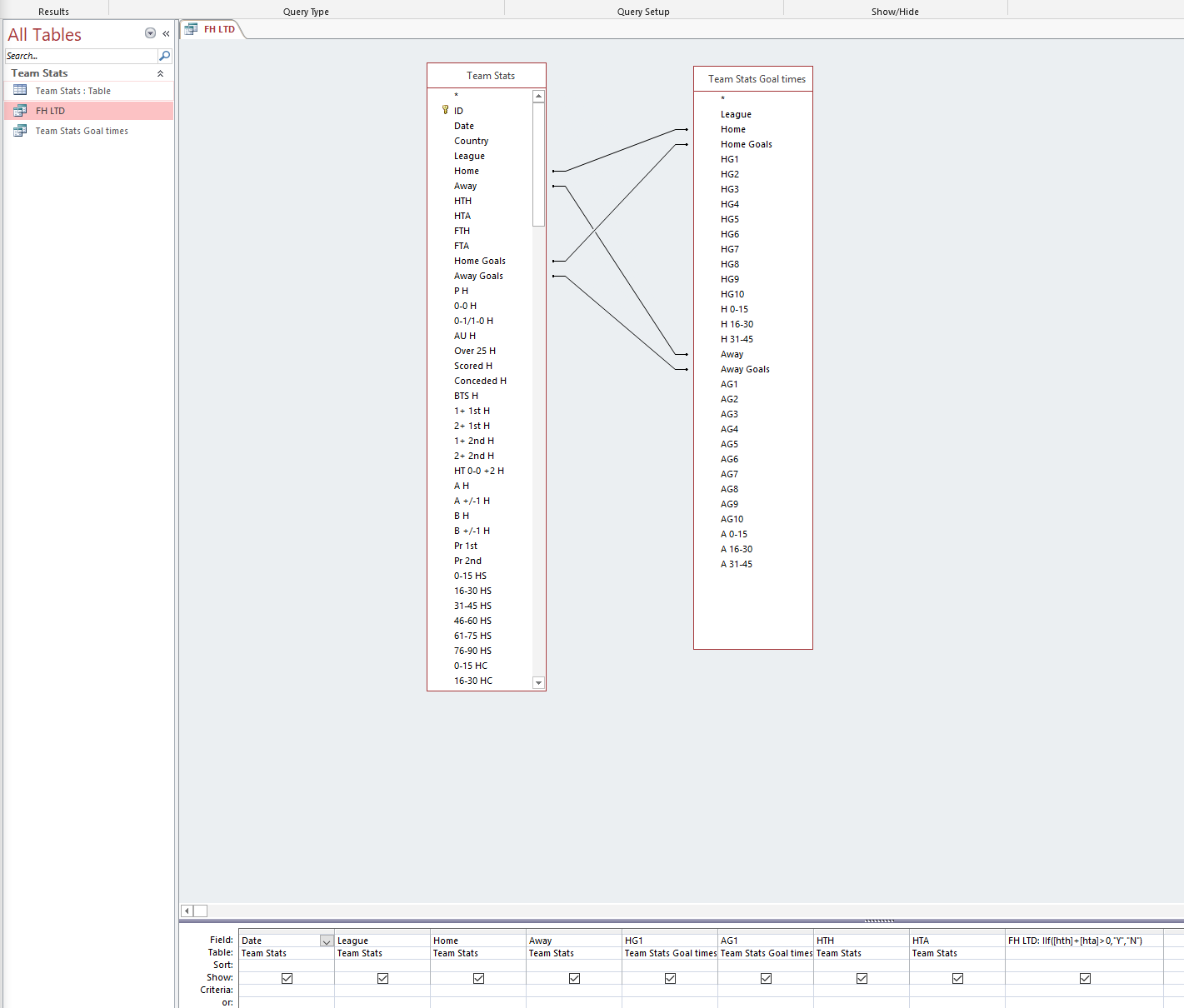Select the HG10 field in Goal times list
The width and height of the screenshot is (1184, 1008).
732,294
